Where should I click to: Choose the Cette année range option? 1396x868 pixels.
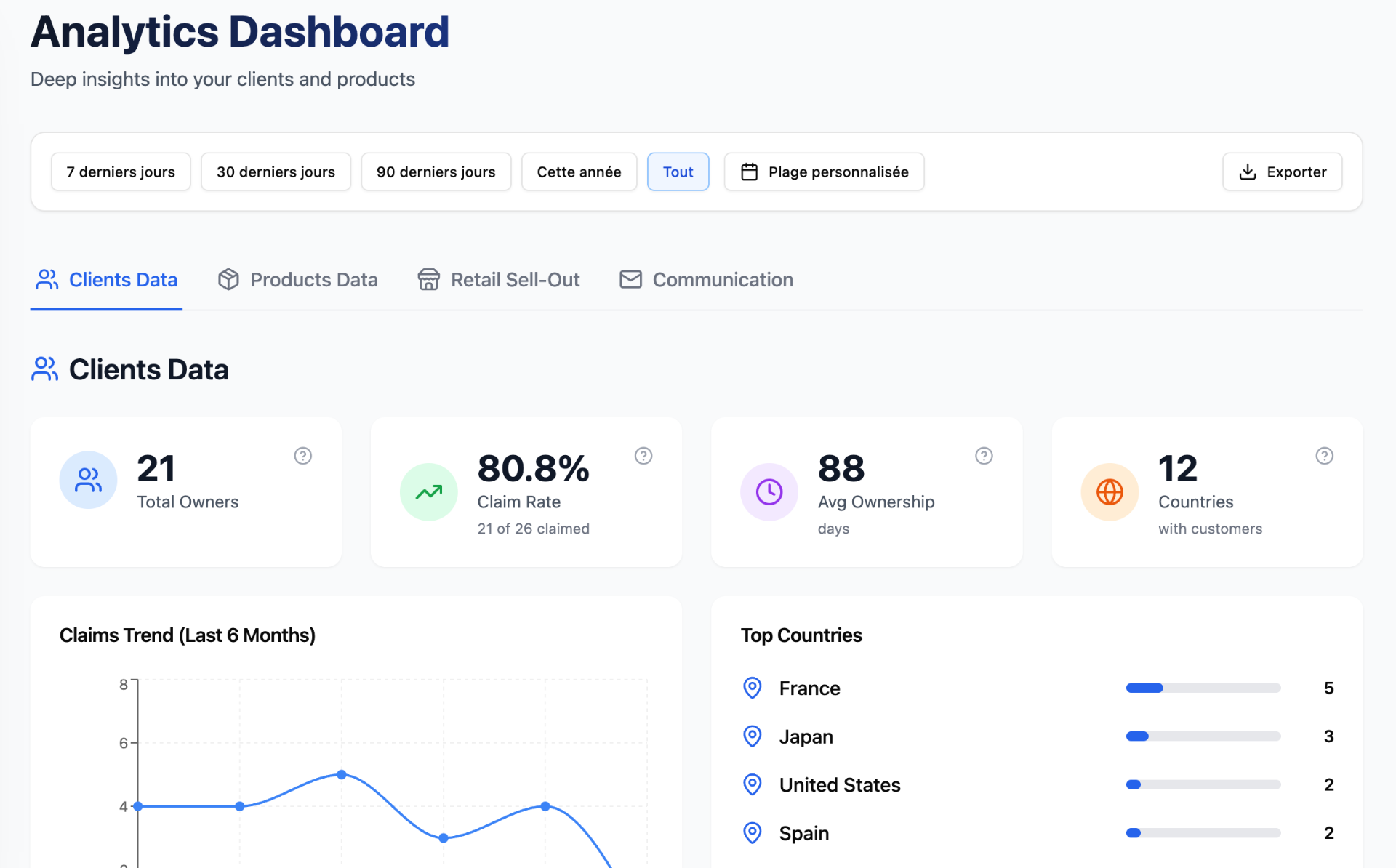[x=579, y=172]
